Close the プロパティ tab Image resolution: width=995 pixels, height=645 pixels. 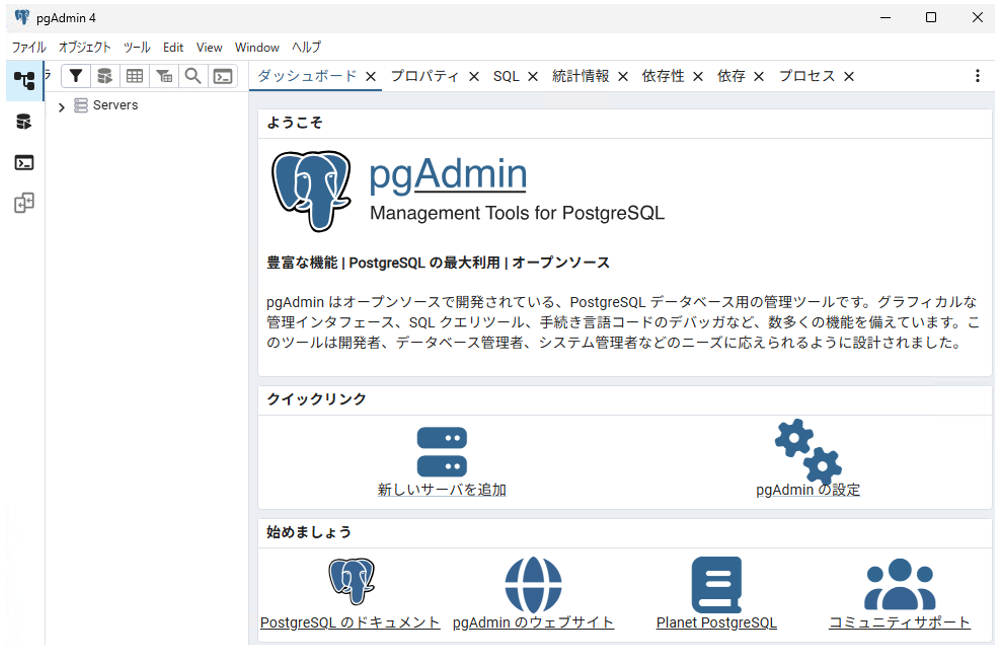[474, 77]
